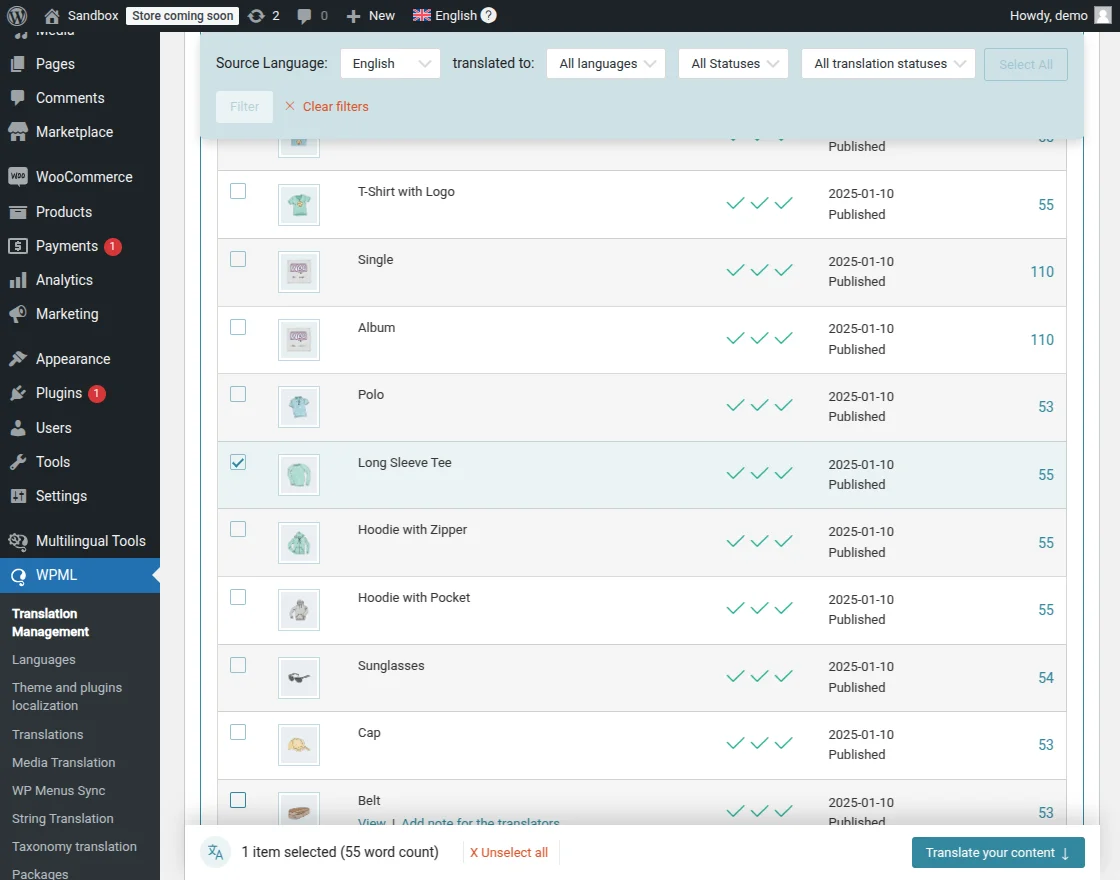Click the Sunglasses product thumbnail
Viewport: 1120px width, 880px height.
pyautogui.click(x=299, y=678)
